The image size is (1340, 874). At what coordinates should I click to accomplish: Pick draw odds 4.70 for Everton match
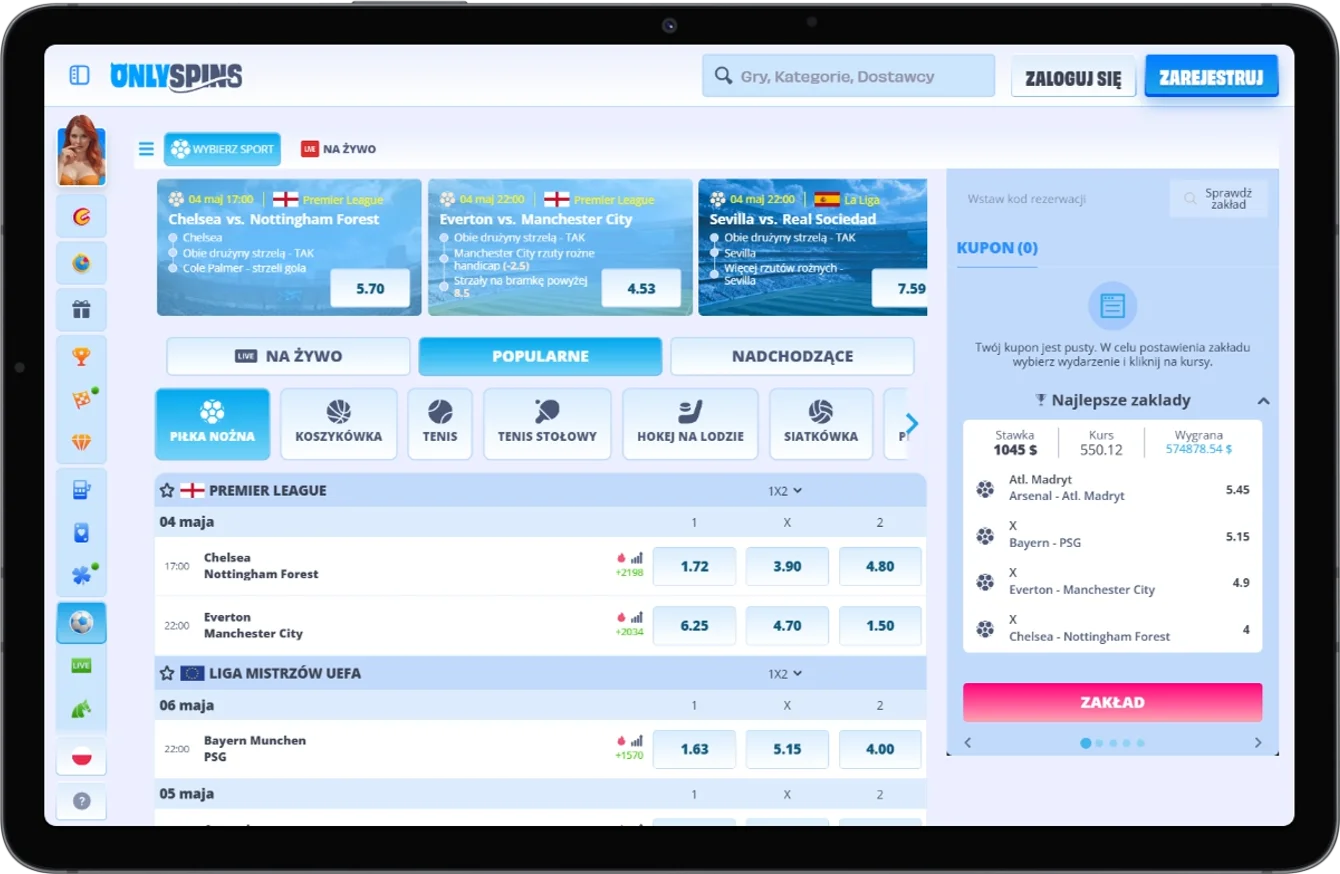click(x=787, y=626)
